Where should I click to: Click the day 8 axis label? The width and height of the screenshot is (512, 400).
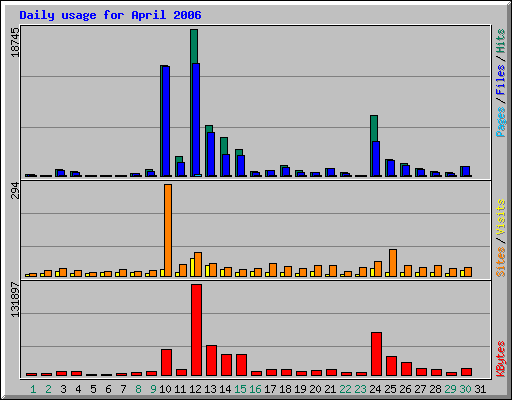(x=138, y=389)
